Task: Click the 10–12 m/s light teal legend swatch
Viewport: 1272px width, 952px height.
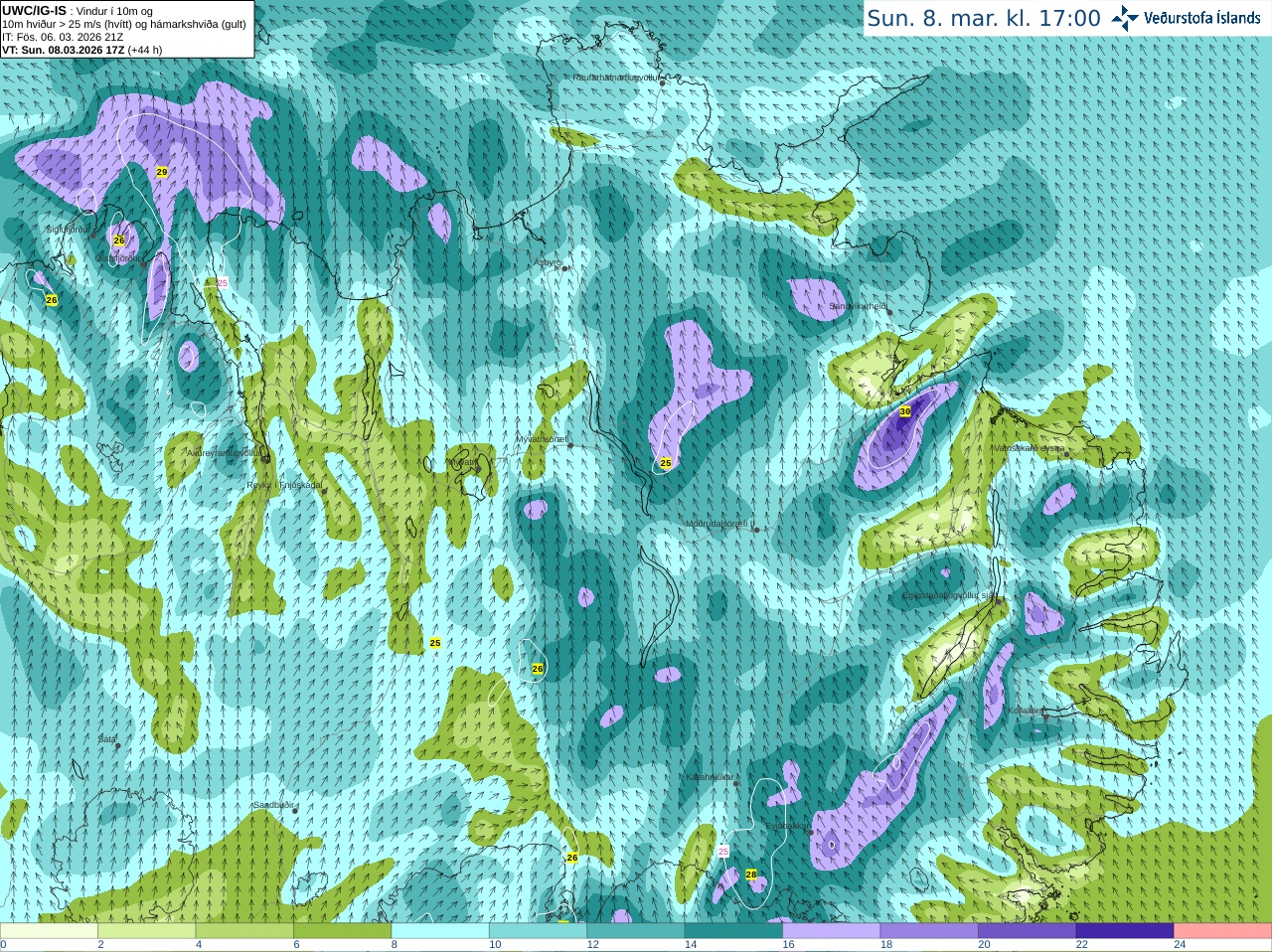Action: [x=538, y=931]
